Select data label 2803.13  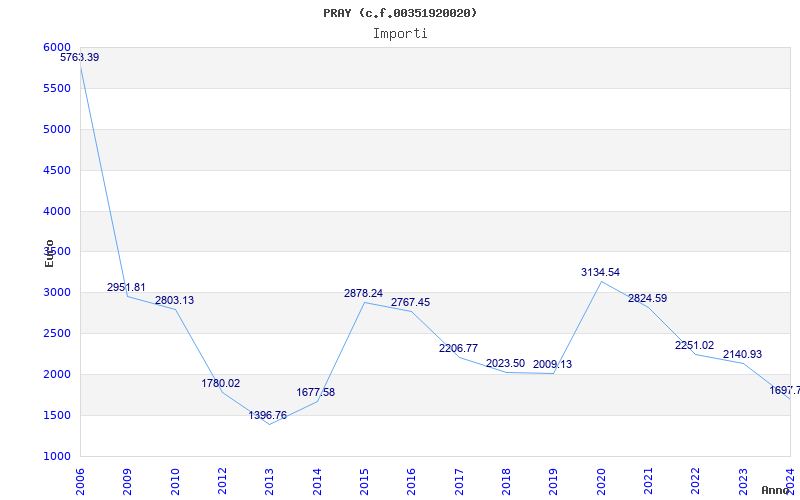174,300
